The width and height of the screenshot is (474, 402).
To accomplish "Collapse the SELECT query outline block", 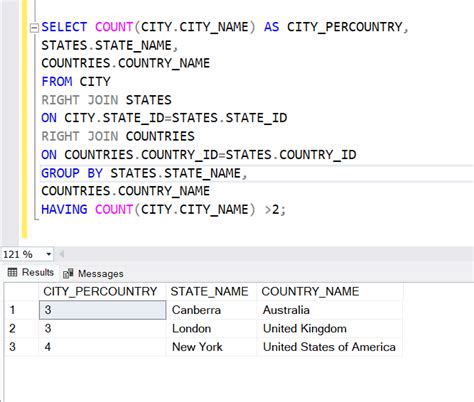I will tap(34, 28).
